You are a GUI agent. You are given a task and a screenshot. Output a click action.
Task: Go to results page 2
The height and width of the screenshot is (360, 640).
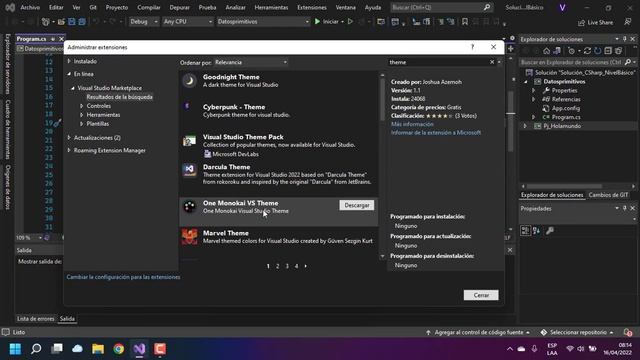point(278,266)
